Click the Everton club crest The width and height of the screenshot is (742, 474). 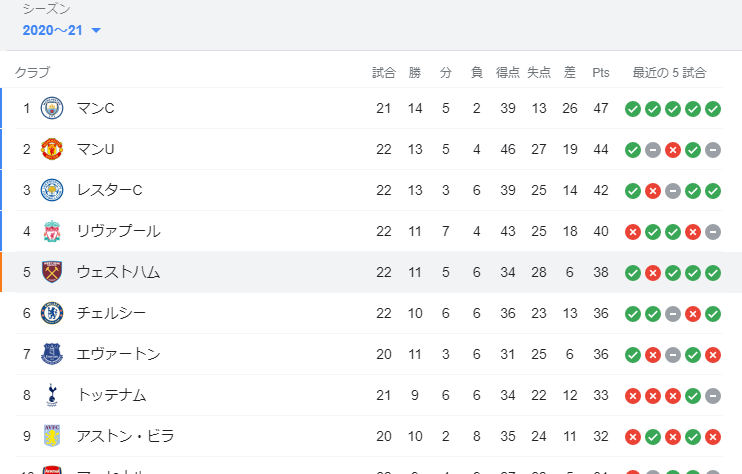point(52,354)
